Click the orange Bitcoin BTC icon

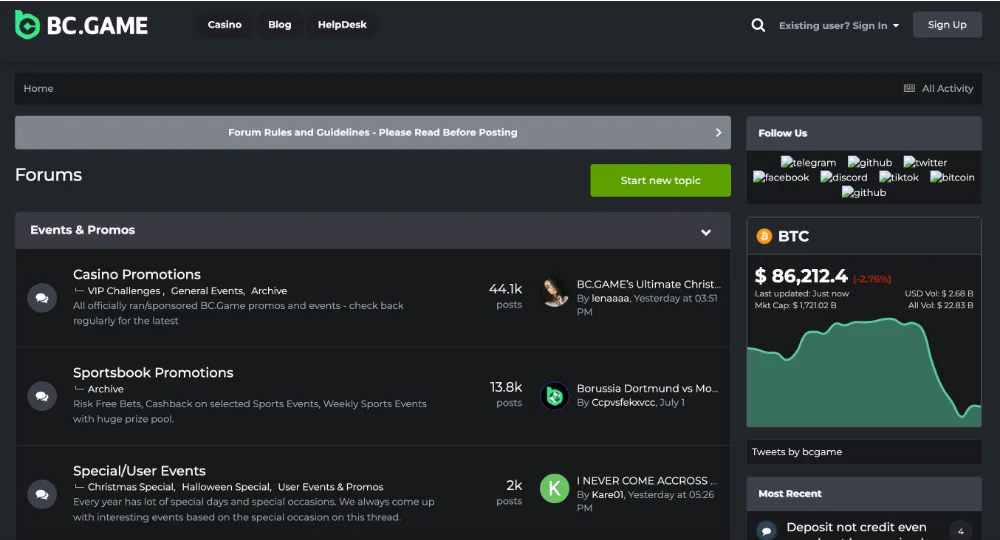click(765, 236)
